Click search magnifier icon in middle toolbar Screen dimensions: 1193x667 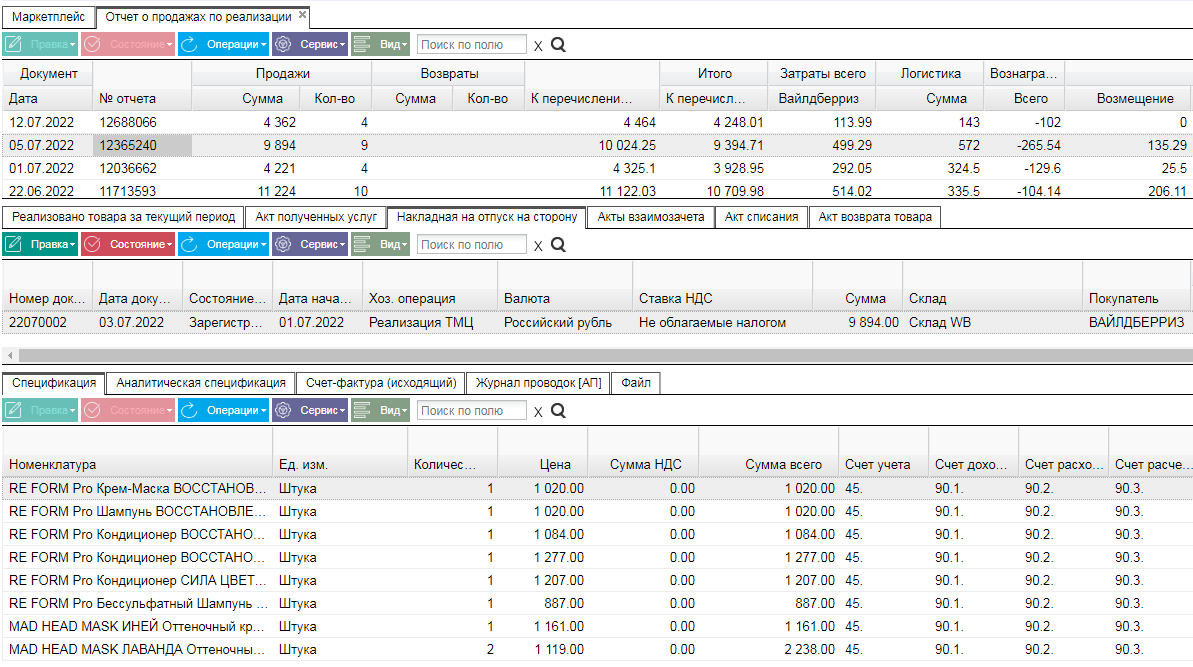coord(558,245)
